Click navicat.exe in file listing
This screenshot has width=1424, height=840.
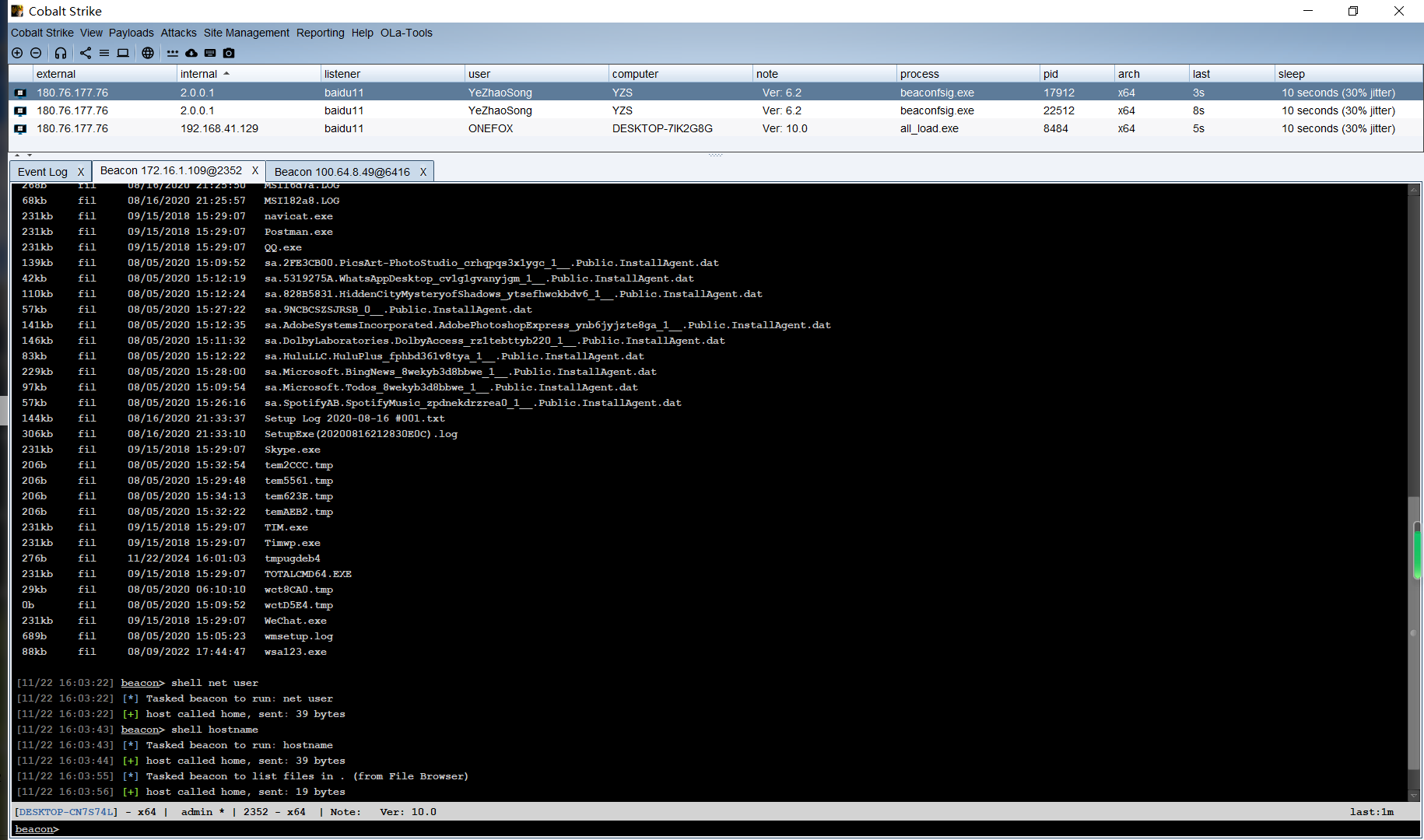[298, 216]
